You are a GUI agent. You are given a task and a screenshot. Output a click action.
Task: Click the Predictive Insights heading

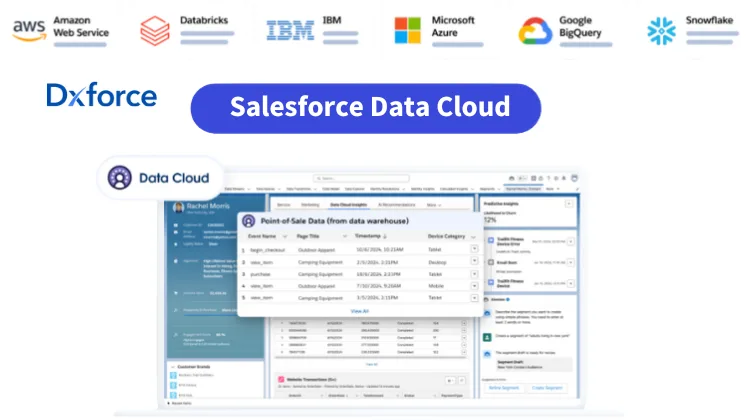click(501, 204)
